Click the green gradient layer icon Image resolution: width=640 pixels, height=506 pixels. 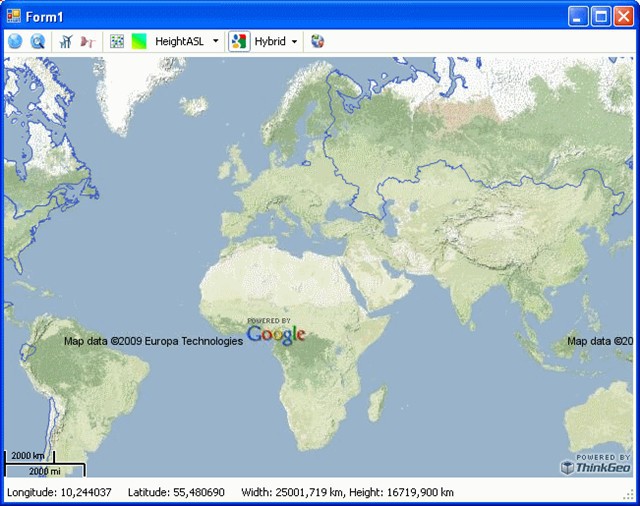tap(139, 41)
